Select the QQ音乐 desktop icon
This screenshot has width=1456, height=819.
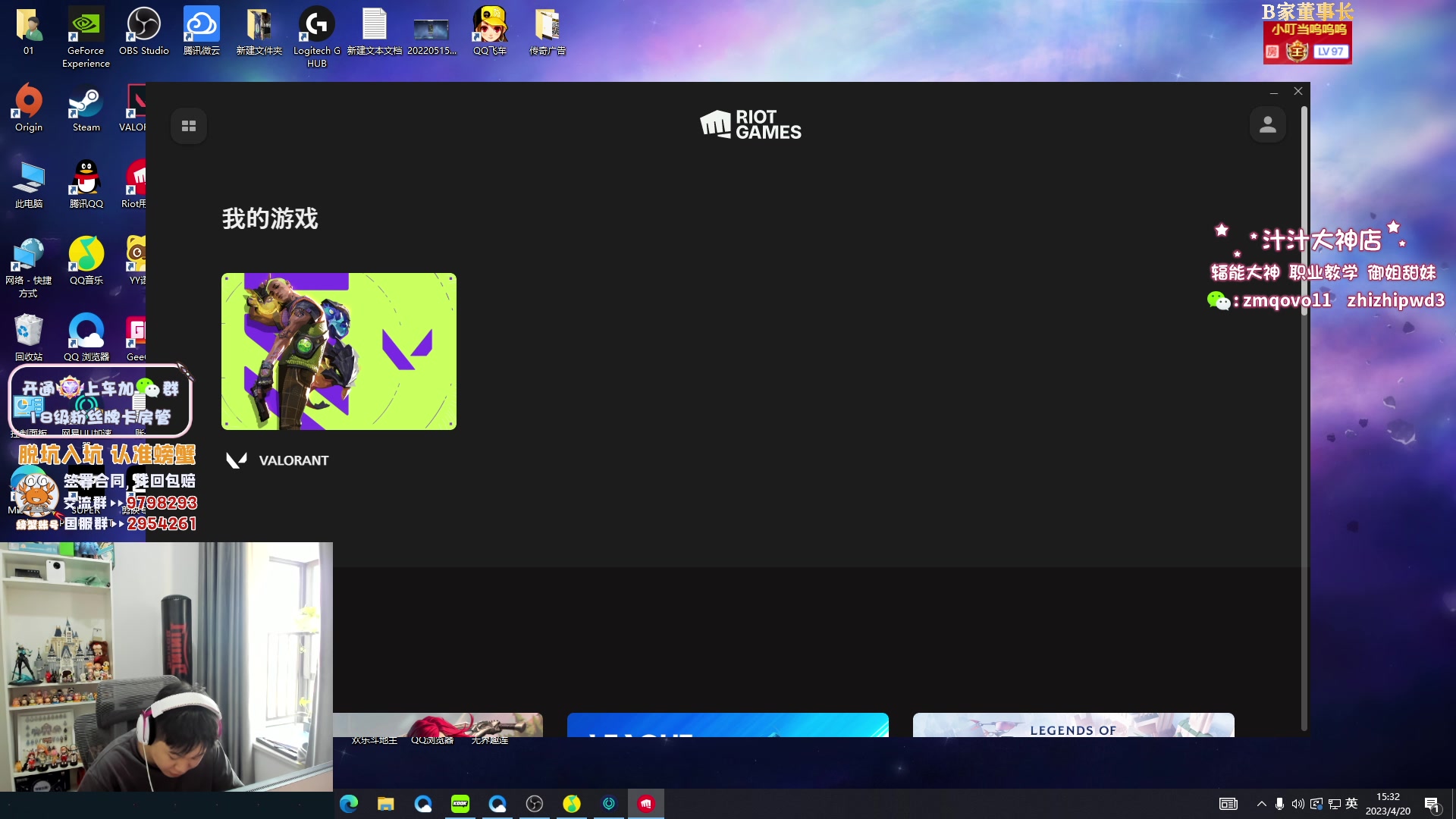(x=86, y=260)
